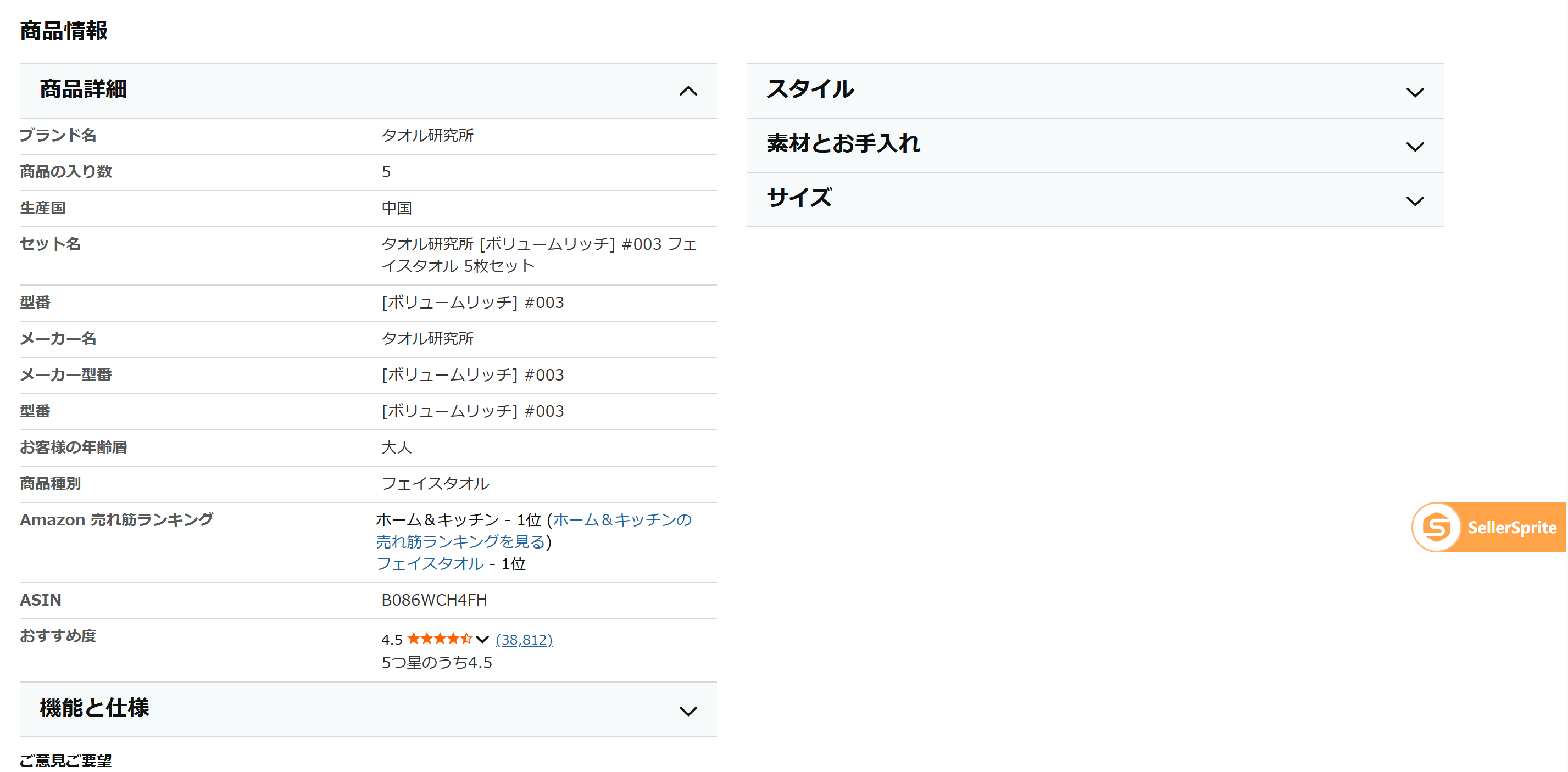Expand the サイズ section
This screenshot has width=1568, height=772.
1094,199
